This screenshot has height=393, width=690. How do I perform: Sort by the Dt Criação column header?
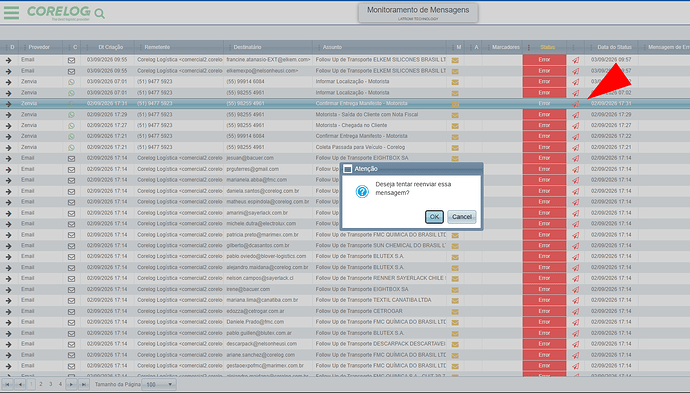110,47
